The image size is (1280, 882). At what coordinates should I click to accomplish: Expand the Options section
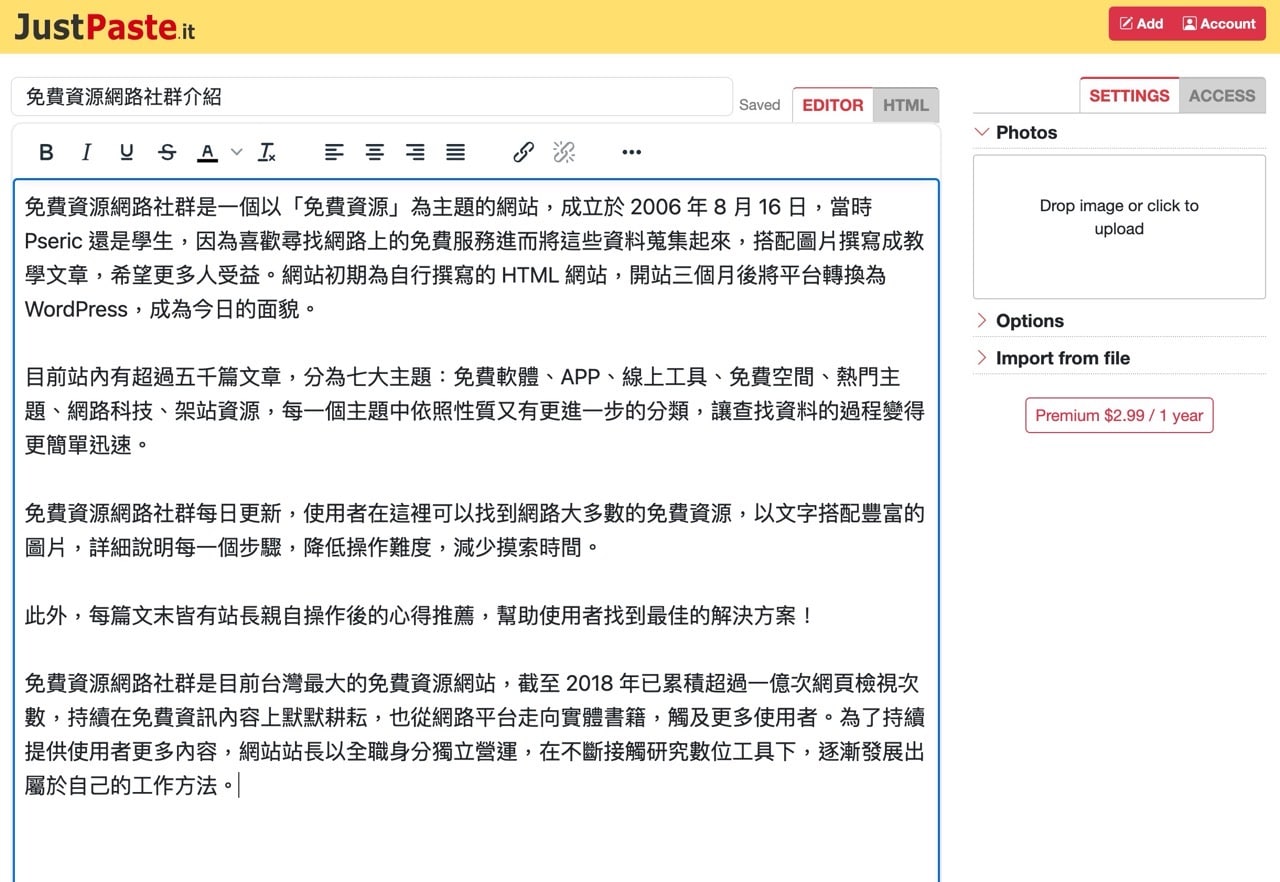pos(1119,321)
